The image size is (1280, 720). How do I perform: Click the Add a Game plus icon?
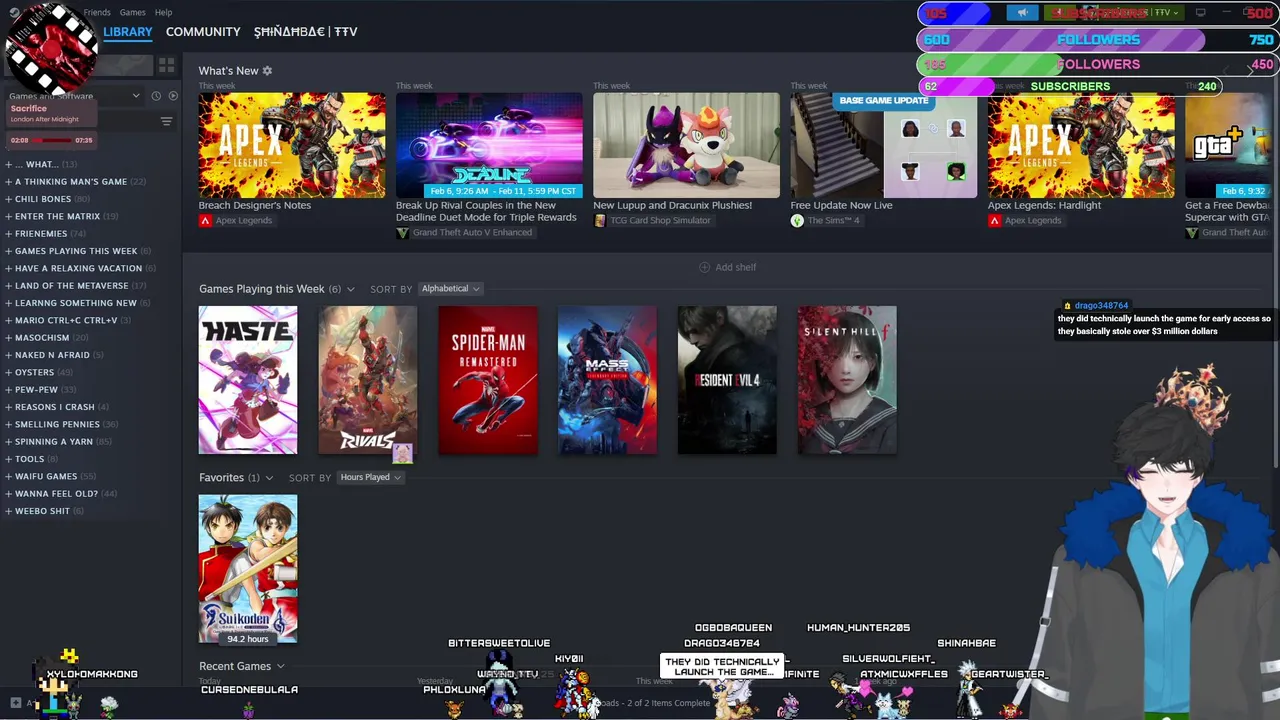tap(15, 703)
